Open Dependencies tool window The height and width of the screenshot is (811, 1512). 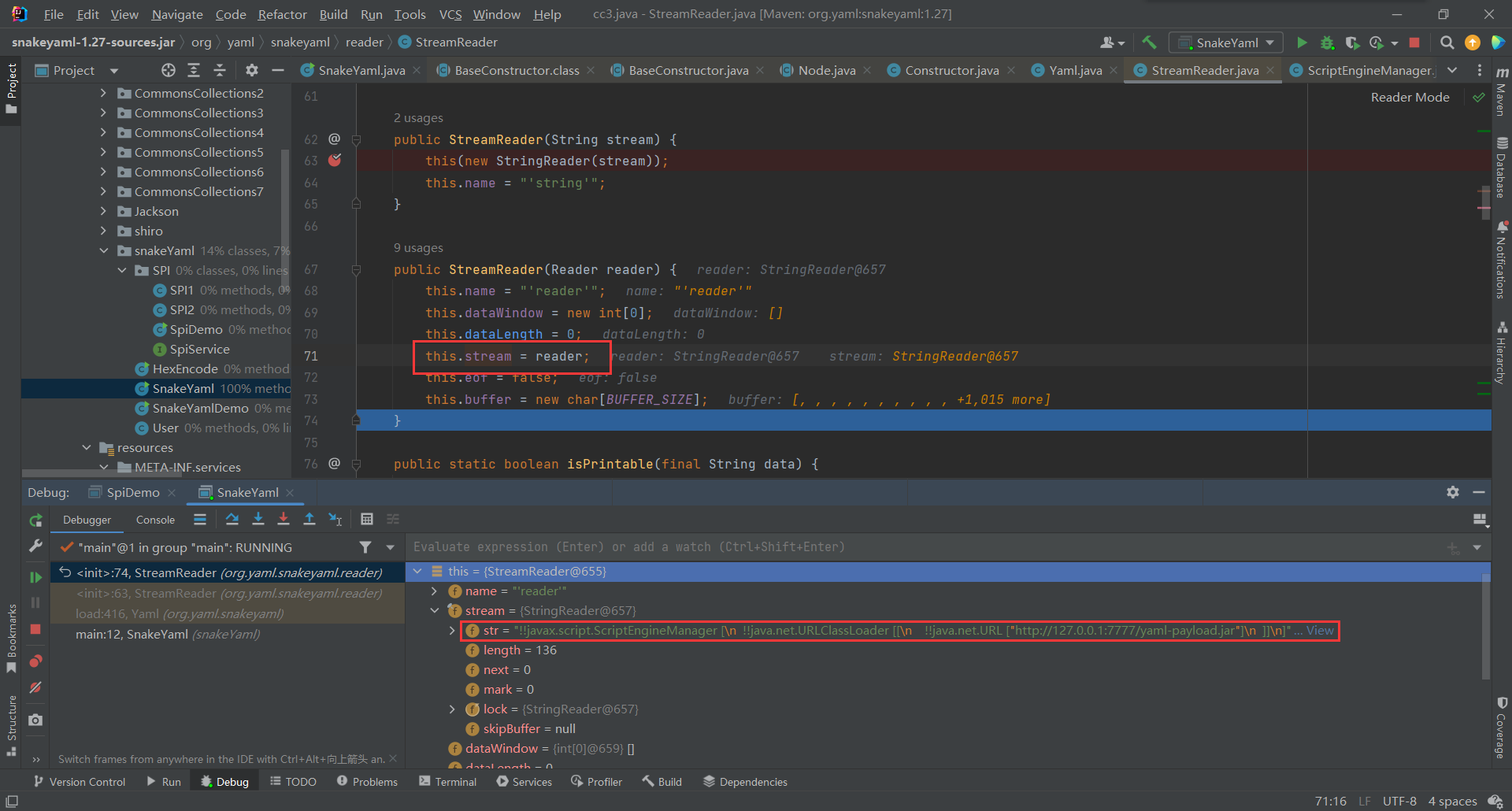click(x=745, y=781)
